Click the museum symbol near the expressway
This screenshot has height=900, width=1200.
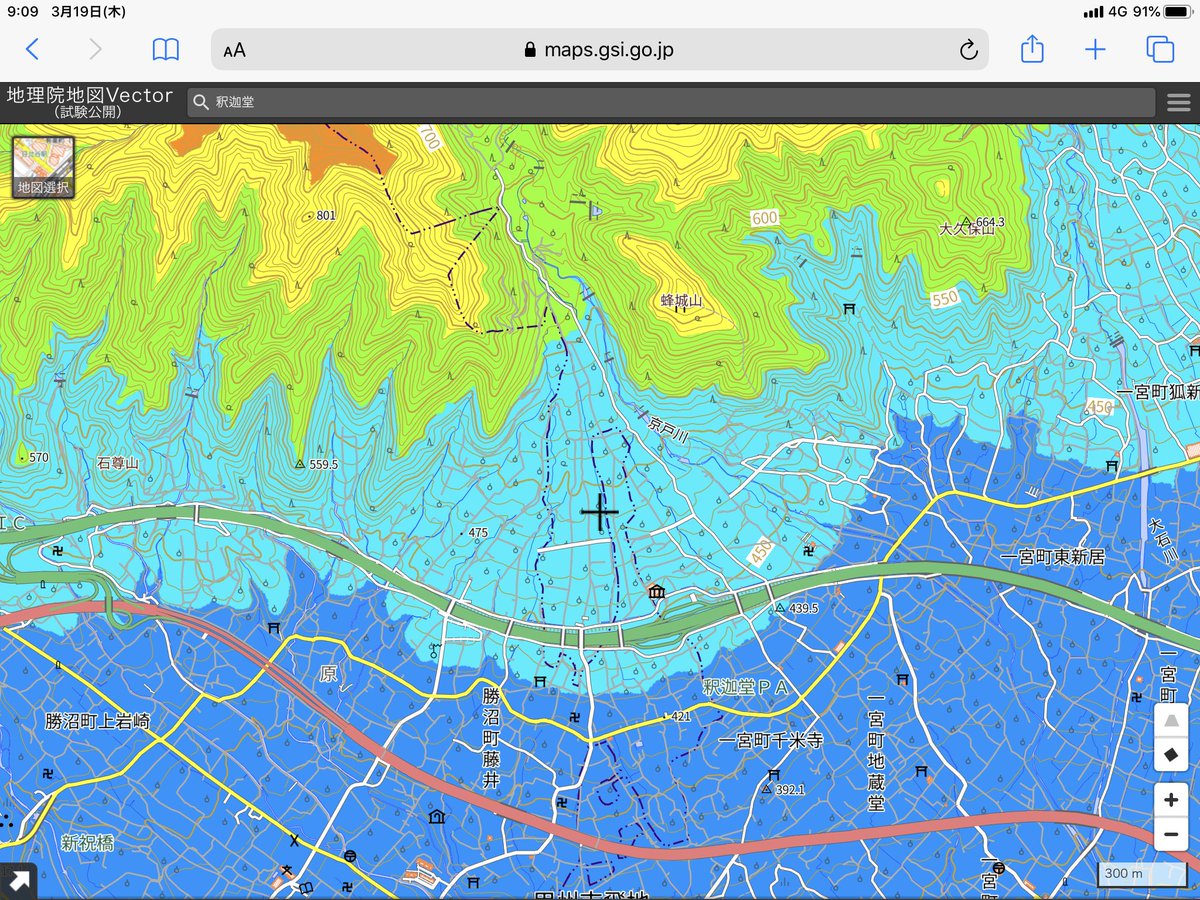point(656,592)
